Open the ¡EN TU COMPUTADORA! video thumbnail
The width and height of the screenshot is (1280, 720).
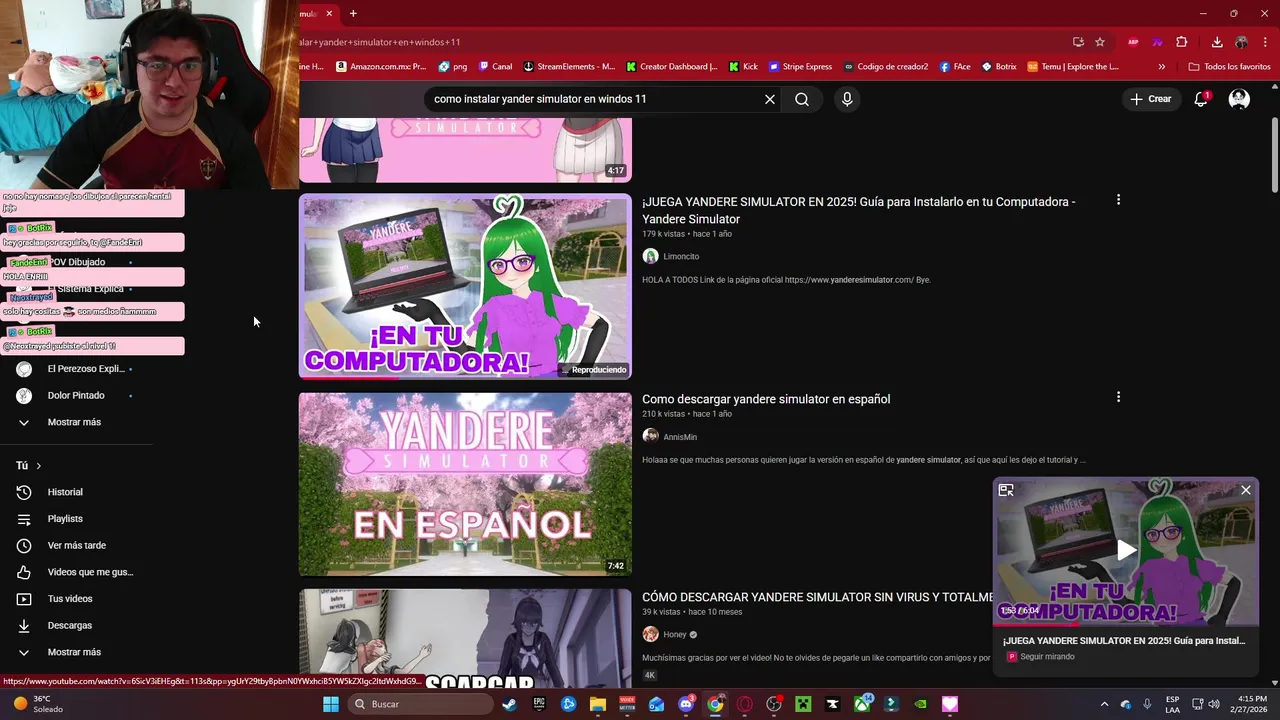(x=465, y=287)
